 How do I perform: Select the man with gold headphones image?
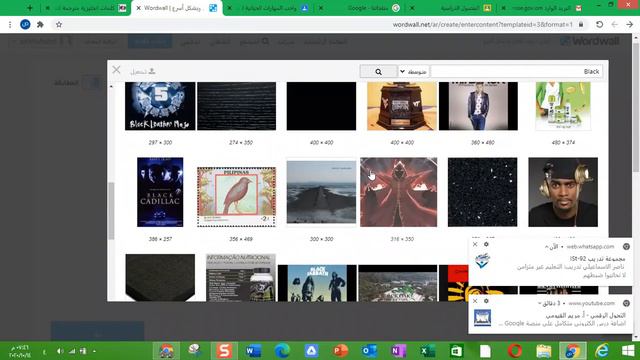point(563,192)
